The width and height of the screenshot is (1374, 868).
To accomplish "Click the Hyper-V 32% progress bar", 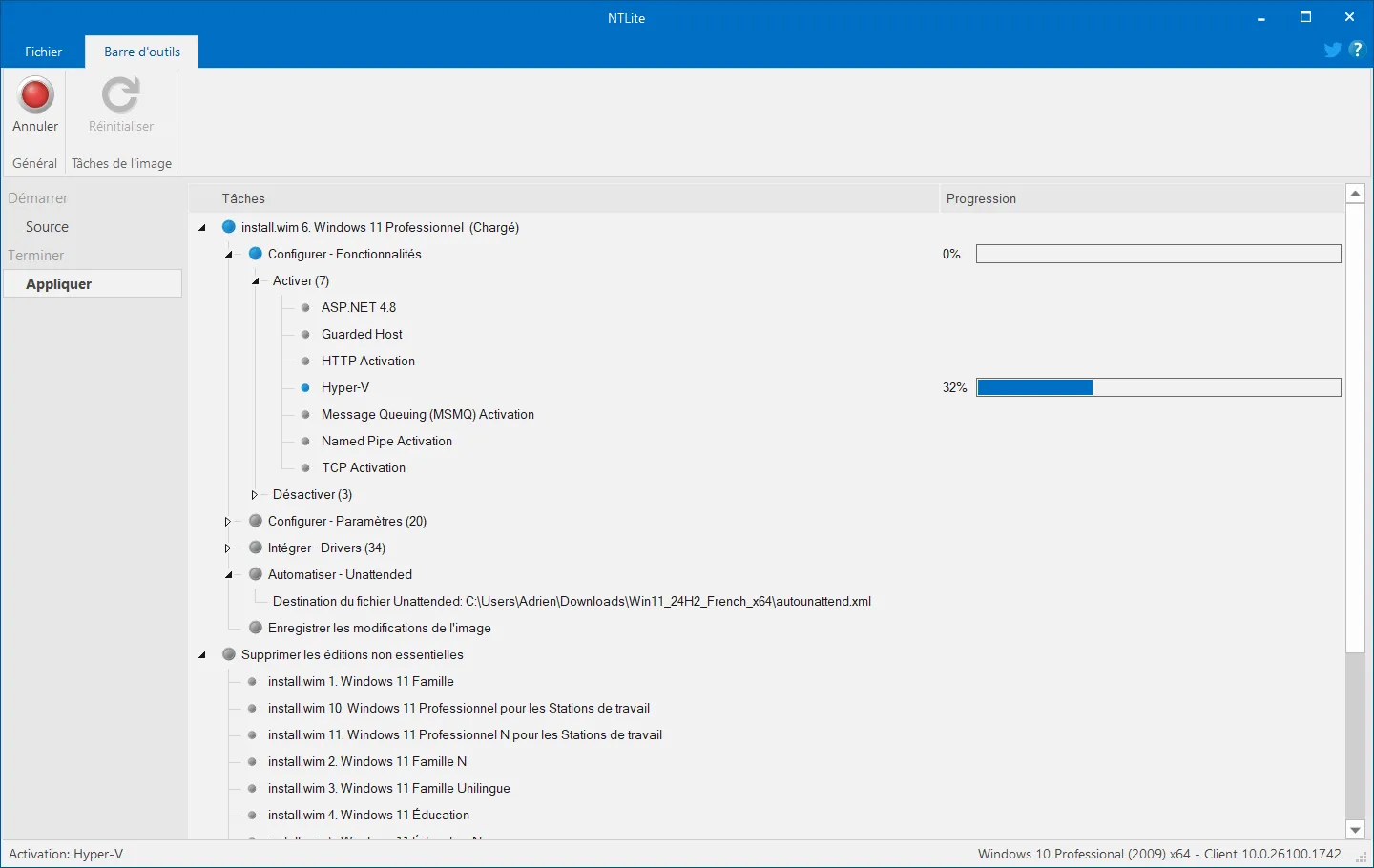I will click(1158, 387).
